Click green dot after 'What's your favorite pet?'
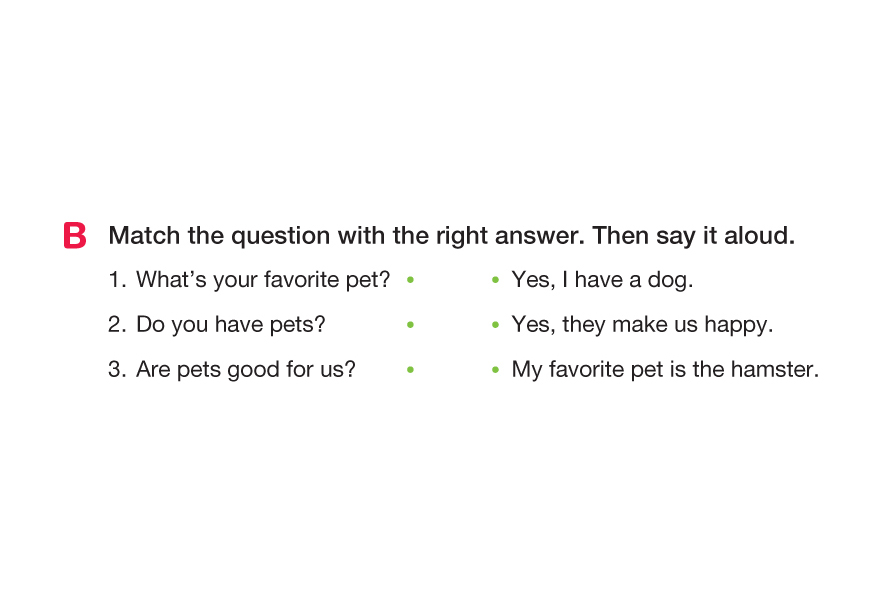The width and height of the screenshot is (873, 612). (x=411, y=281)
